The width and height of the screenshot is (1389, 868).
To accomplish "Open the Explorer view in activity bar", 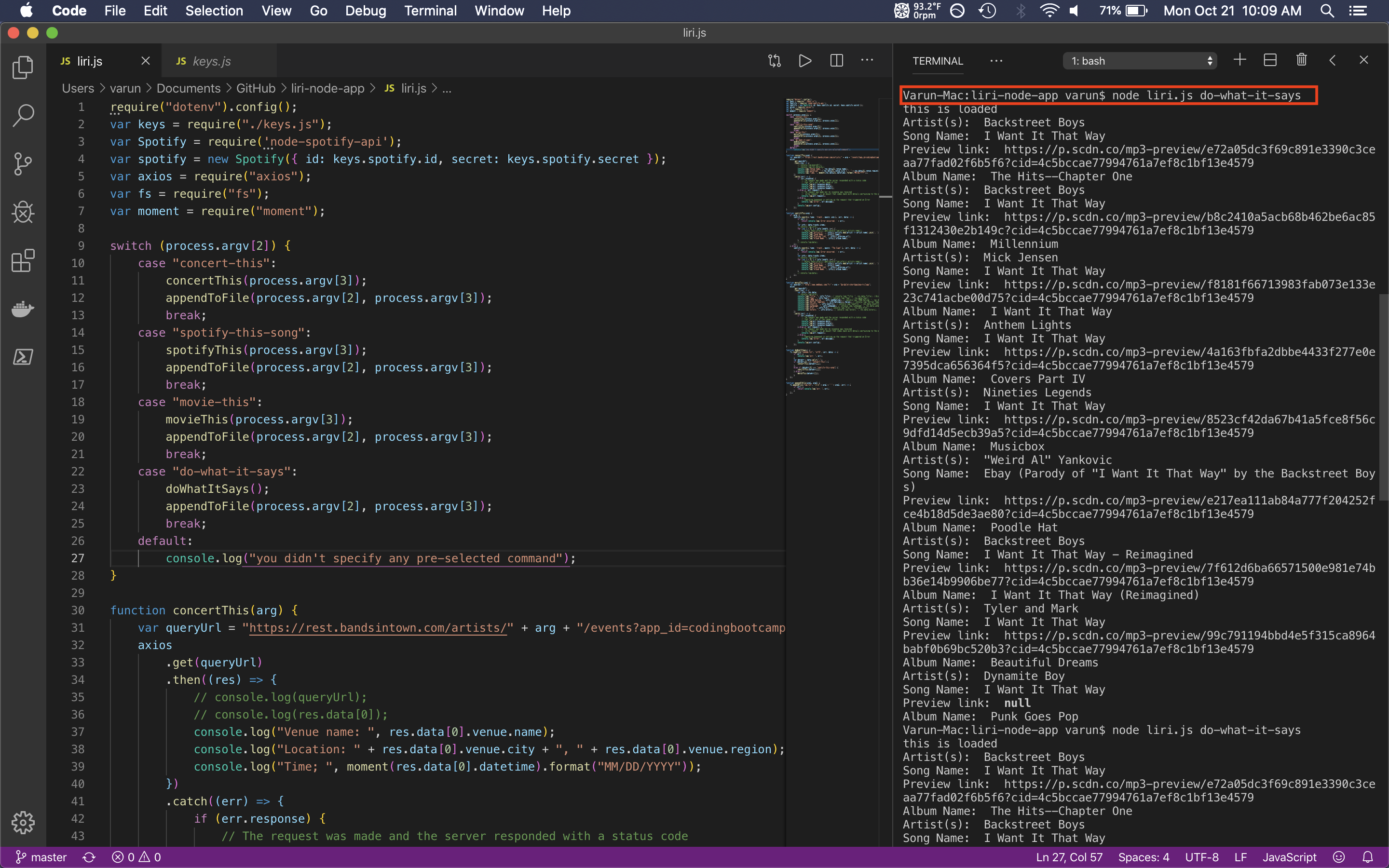I will 23,68.
